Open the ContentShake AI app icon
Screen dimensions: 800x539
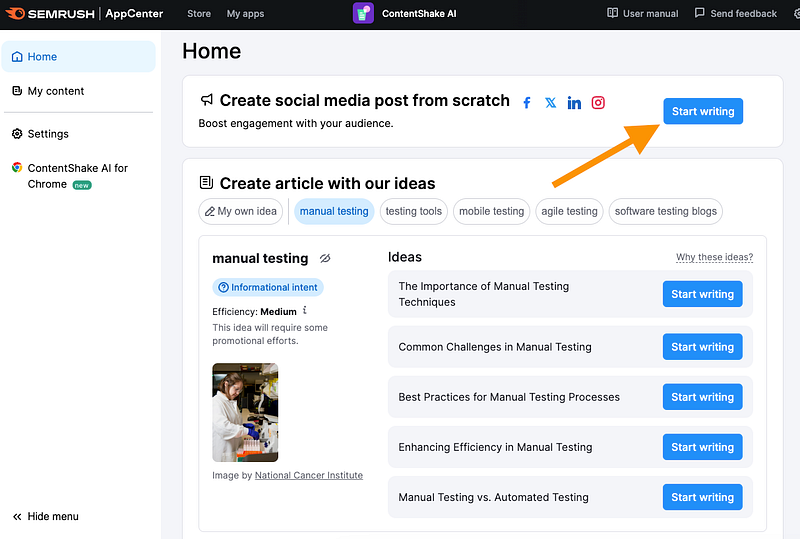363,13
